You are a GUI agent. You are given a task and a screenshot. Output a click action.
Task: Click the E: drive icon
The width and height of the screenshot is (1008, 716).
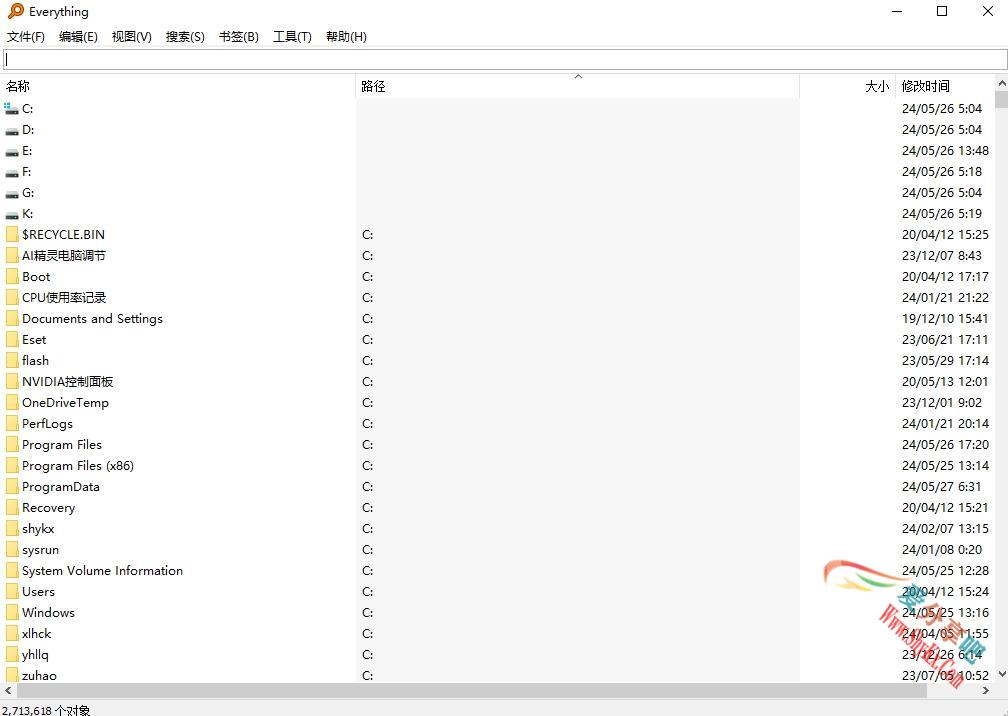pyautogui.click(x=12, y=151)
